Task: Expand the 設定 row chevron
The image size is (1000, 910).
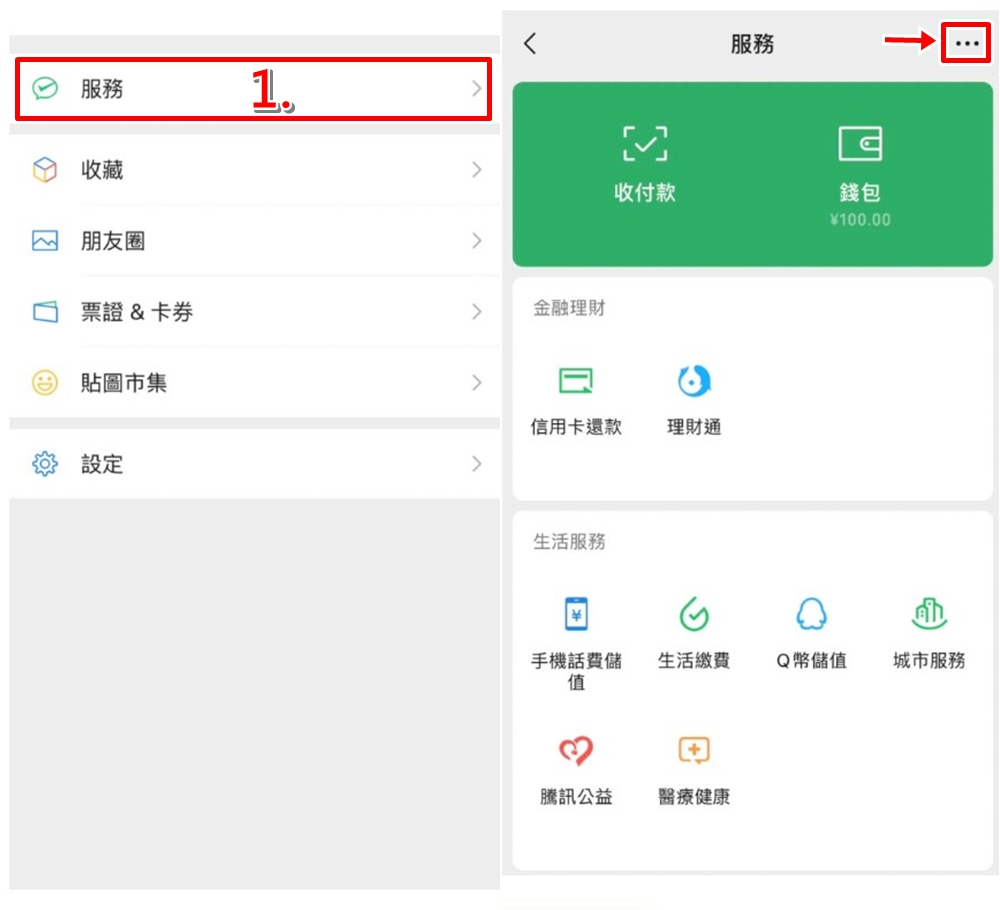Action: pyautogui.click(x=476, y=464)
